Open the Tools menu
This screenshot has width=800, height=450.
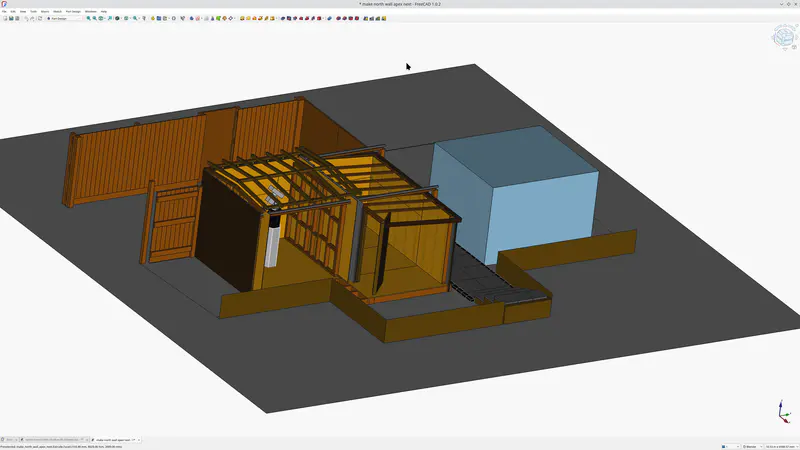tap(33, 11)
